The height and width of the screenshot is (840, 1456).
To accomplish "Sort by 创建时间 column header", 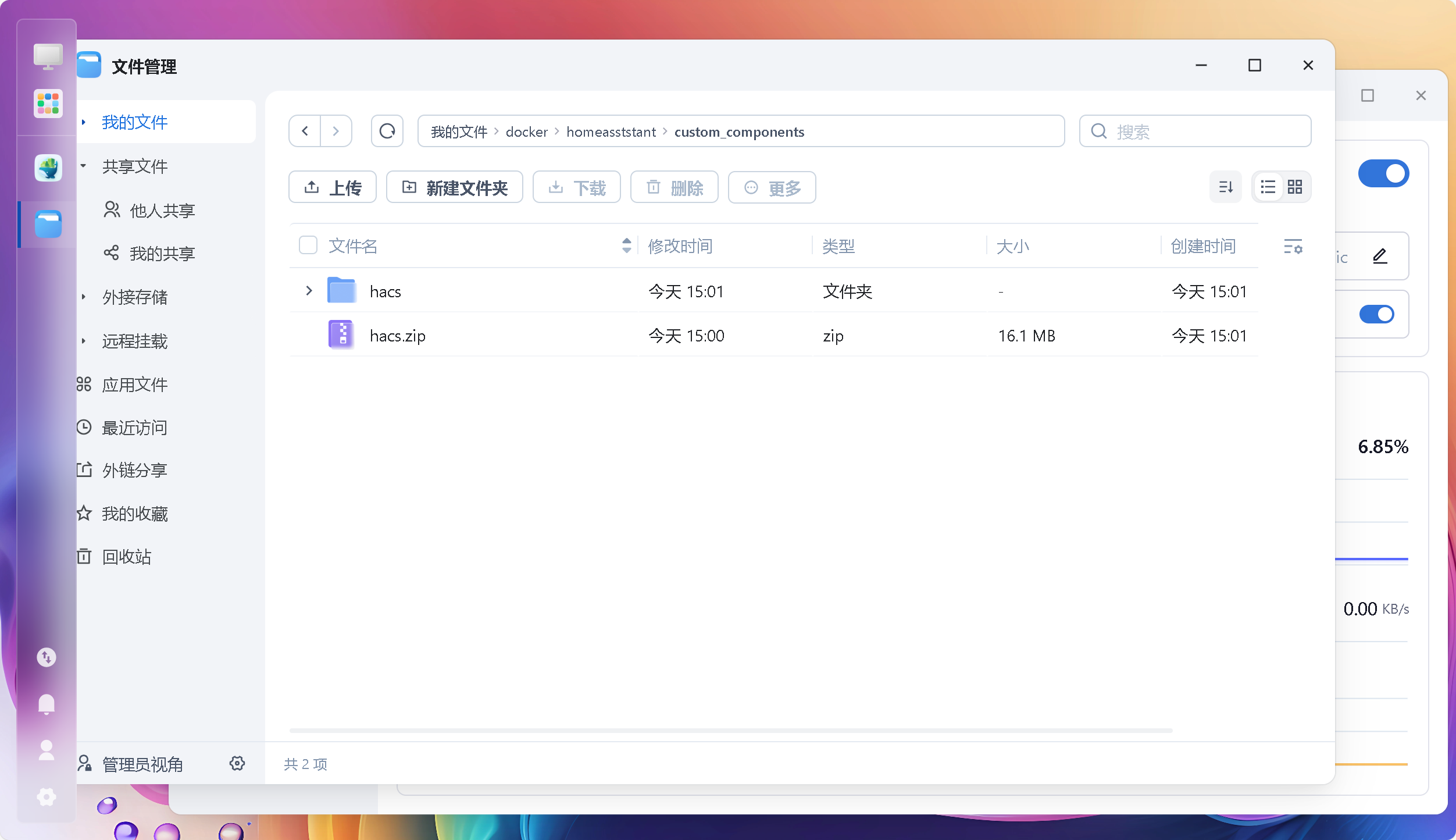I will click(x=1203, y=245).
